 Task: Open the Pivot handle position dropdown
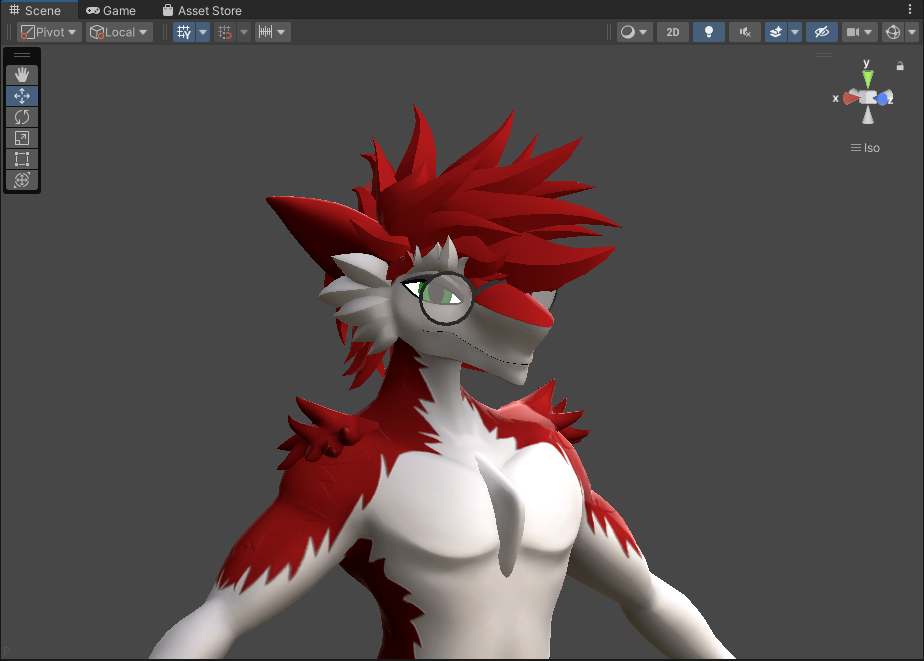point(48,32)
